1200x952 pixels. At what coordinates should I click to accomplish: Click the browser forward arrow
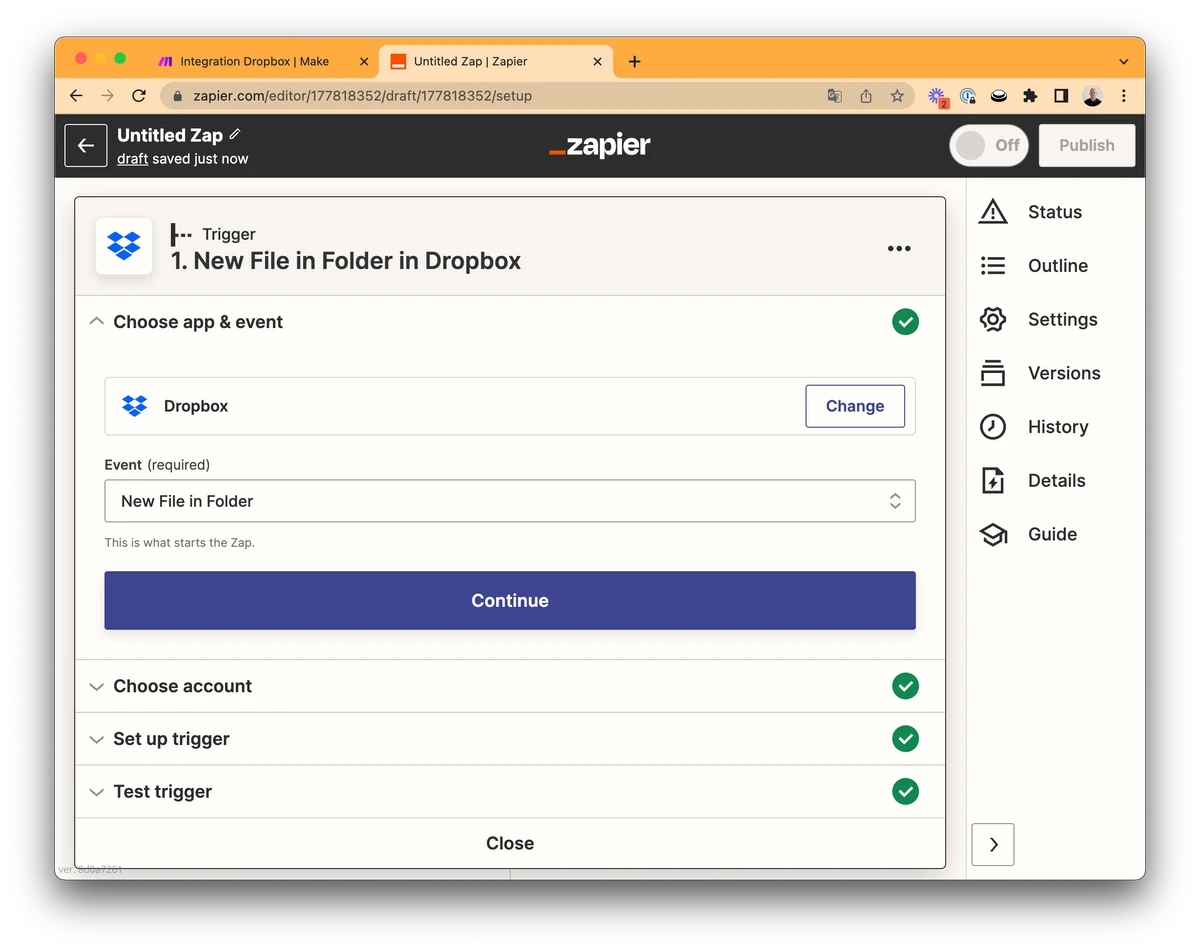(x=107, y=96)
